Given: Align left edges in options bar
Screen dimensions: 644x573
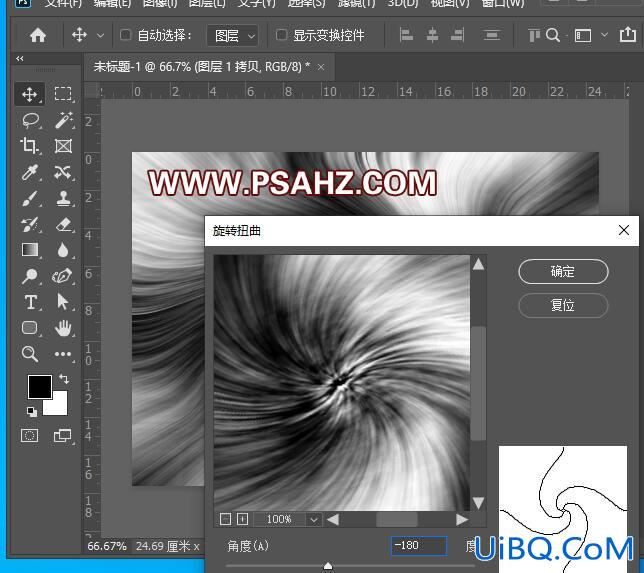Looking at the screenshot, I should coord(406,35).
